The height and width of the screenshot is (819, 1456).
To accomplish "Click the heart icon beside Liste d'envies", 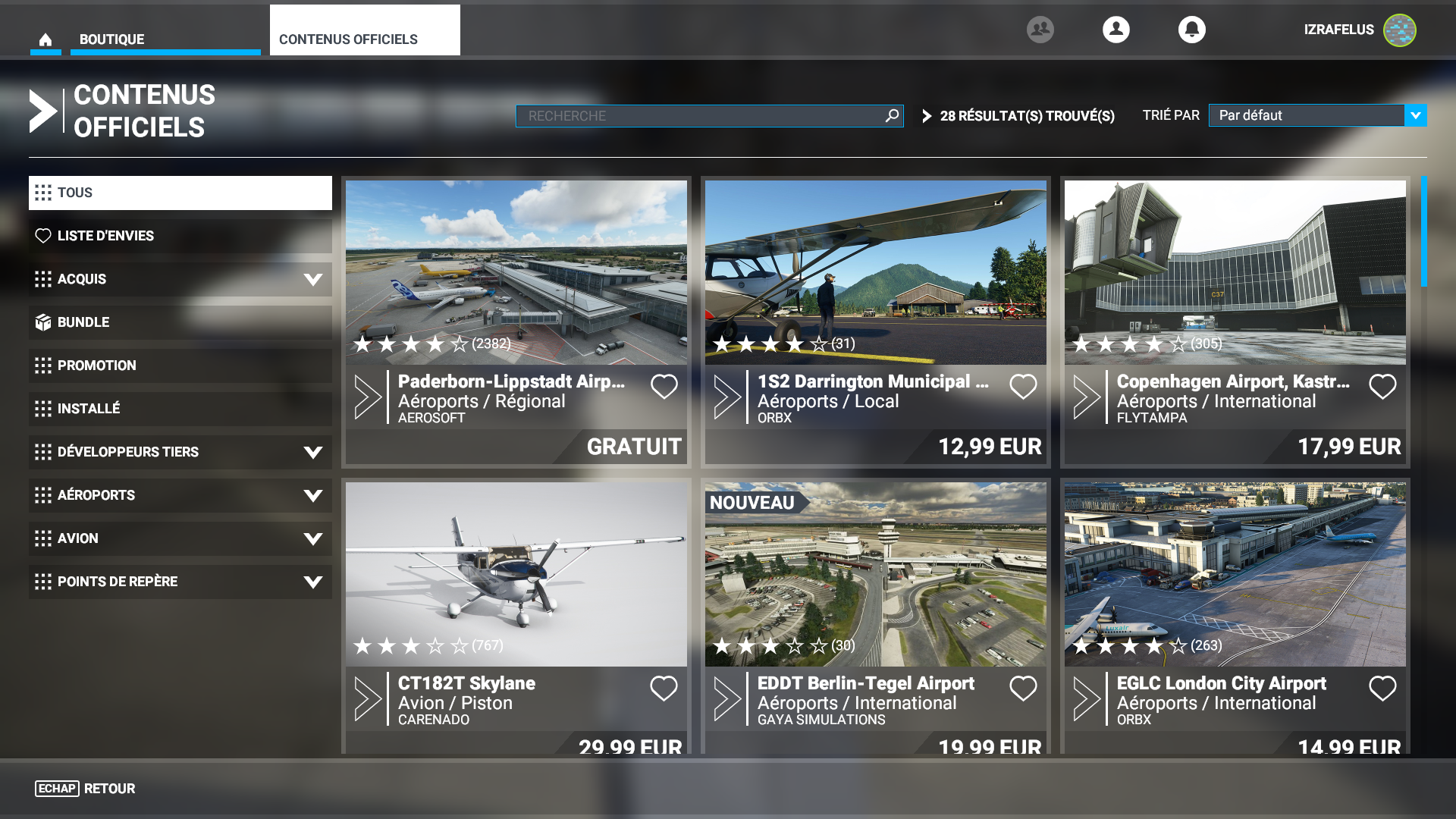I will point(43,236).
